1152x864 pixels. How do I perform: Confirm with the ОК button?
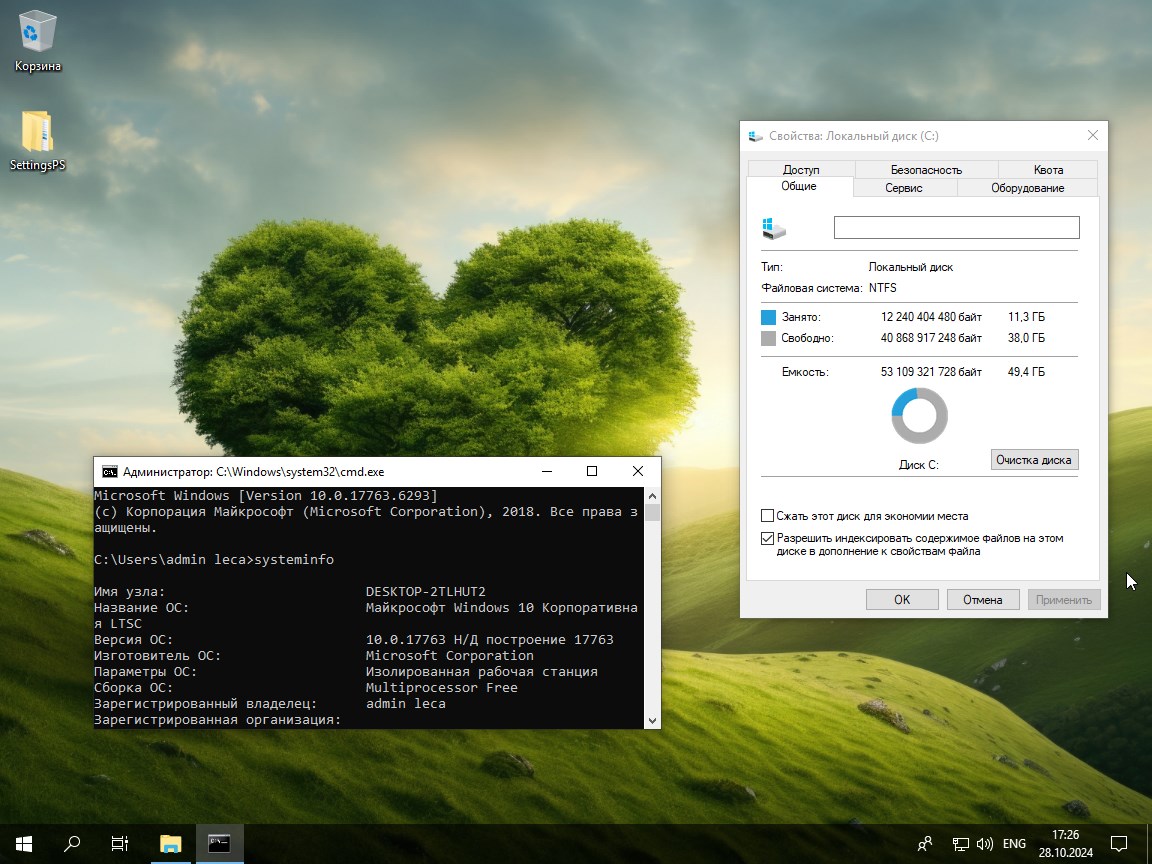[x=902, y=600]
